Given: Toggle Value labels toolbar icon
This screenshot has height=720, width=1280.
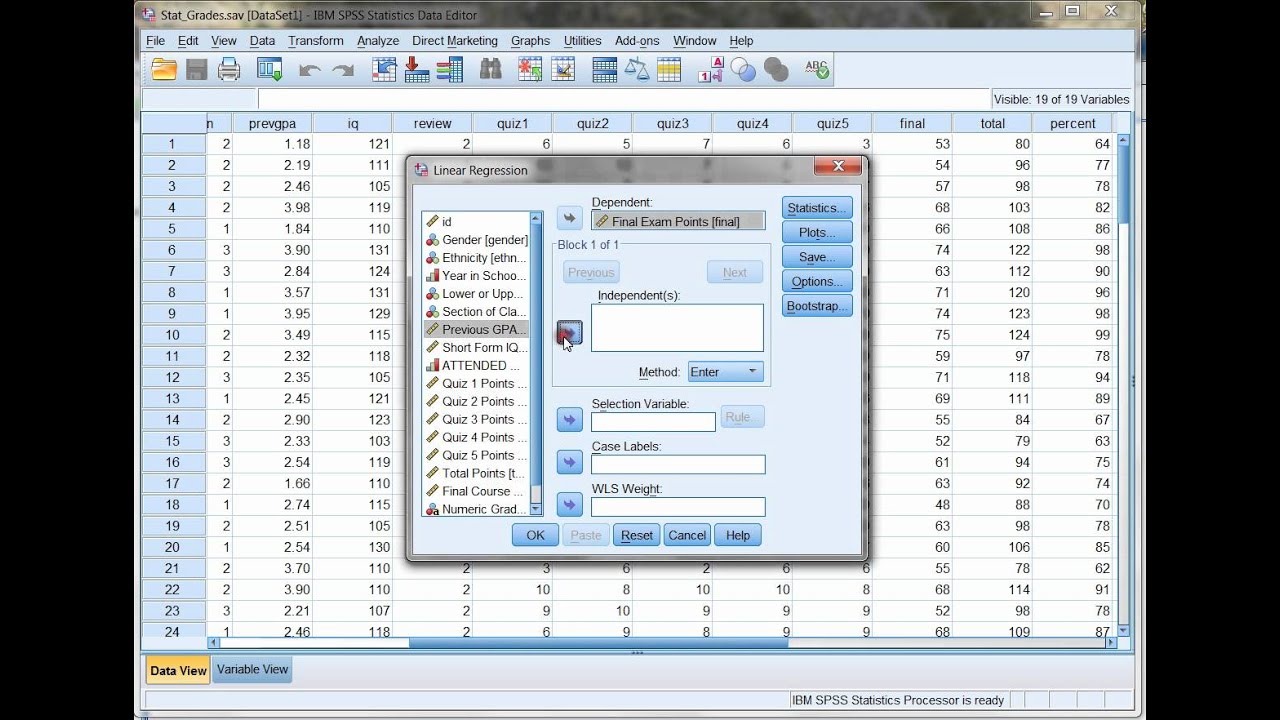Looking at the screenshot, I should 710,69.
